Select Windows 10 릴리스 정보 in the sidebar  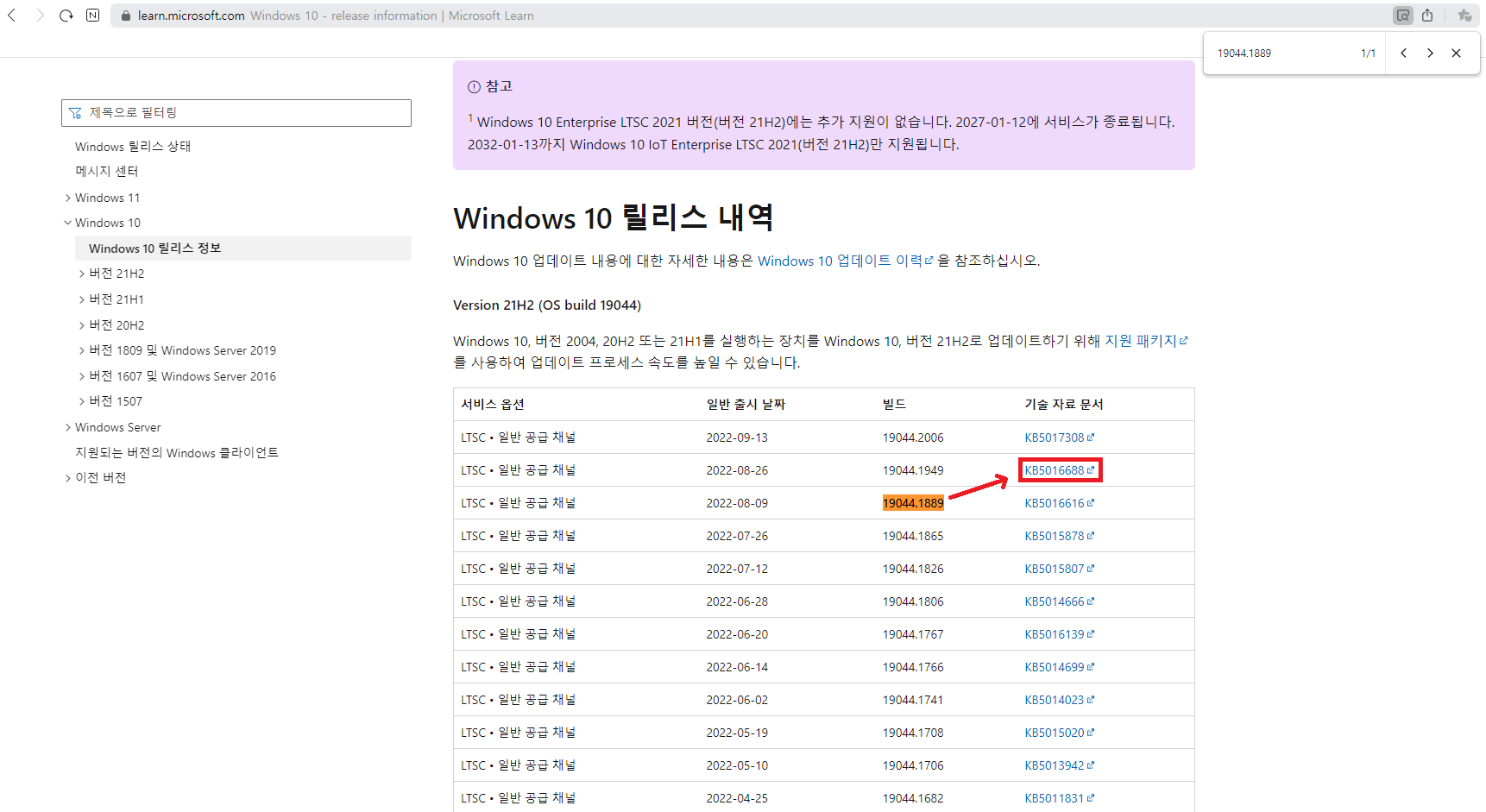(x=155, y=249)
